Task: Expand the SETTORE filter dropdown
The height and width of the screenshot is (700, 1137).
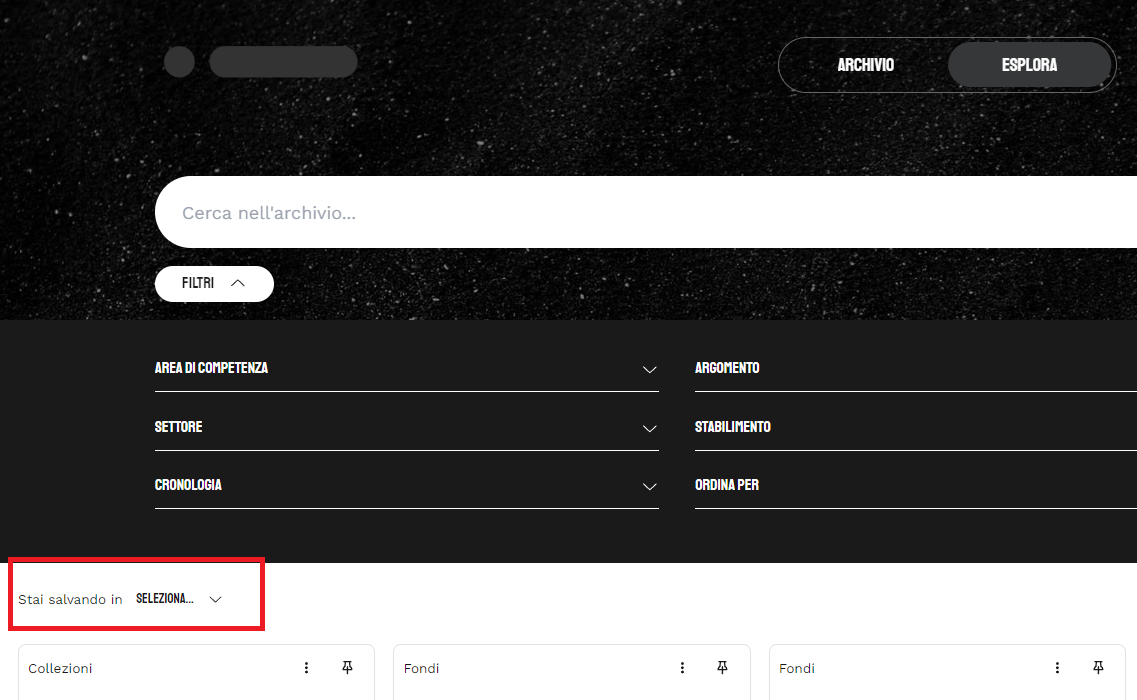Action: point(406,427)
